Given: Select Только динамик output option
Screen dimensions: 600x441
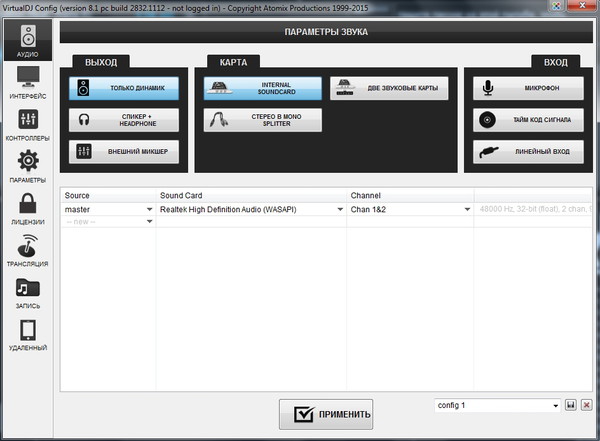Looking at the screenshot, I should [x=124, y=89].
